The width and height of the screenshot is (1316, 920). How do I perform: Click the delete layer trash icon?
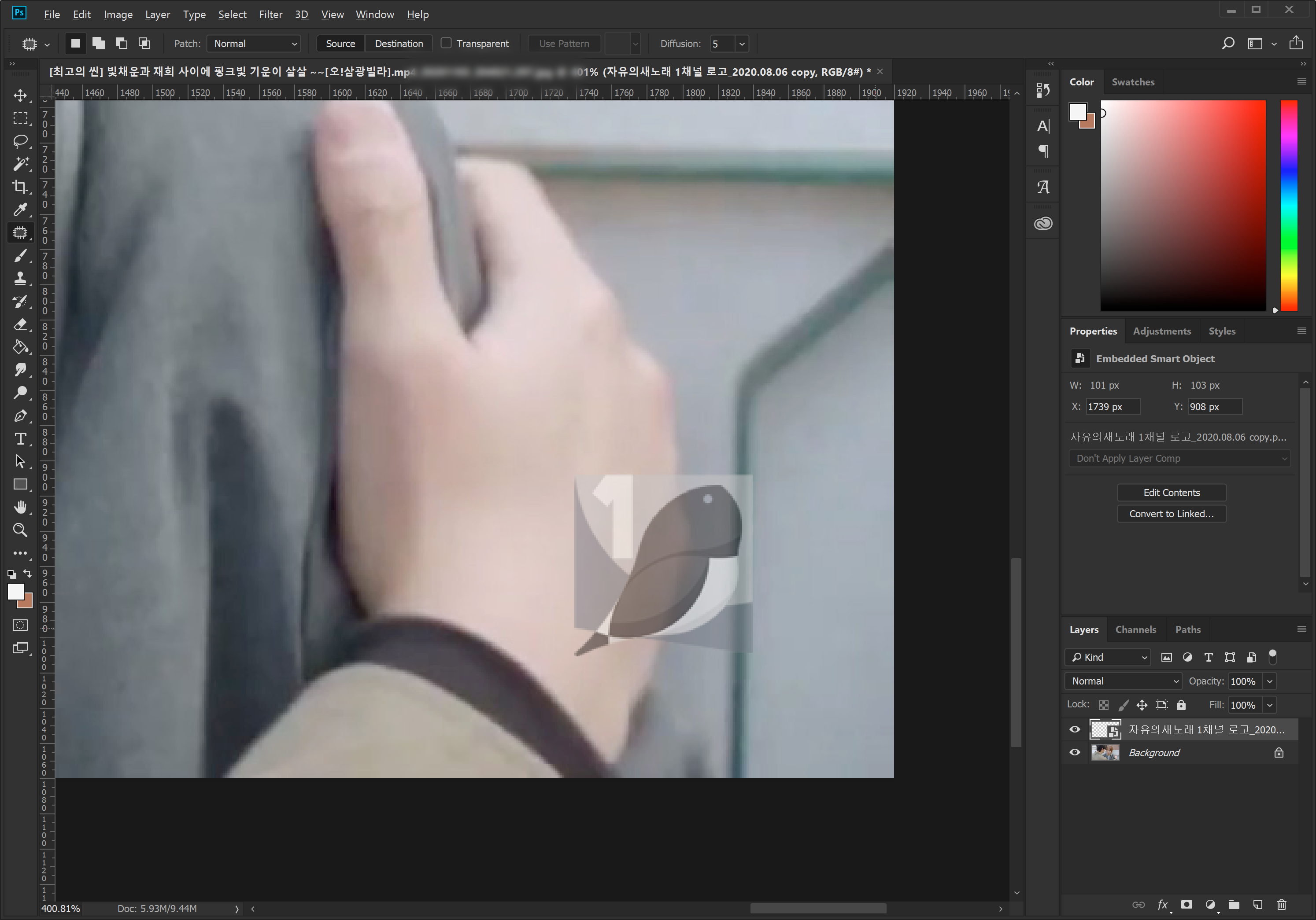click(x=1282, y=905)
